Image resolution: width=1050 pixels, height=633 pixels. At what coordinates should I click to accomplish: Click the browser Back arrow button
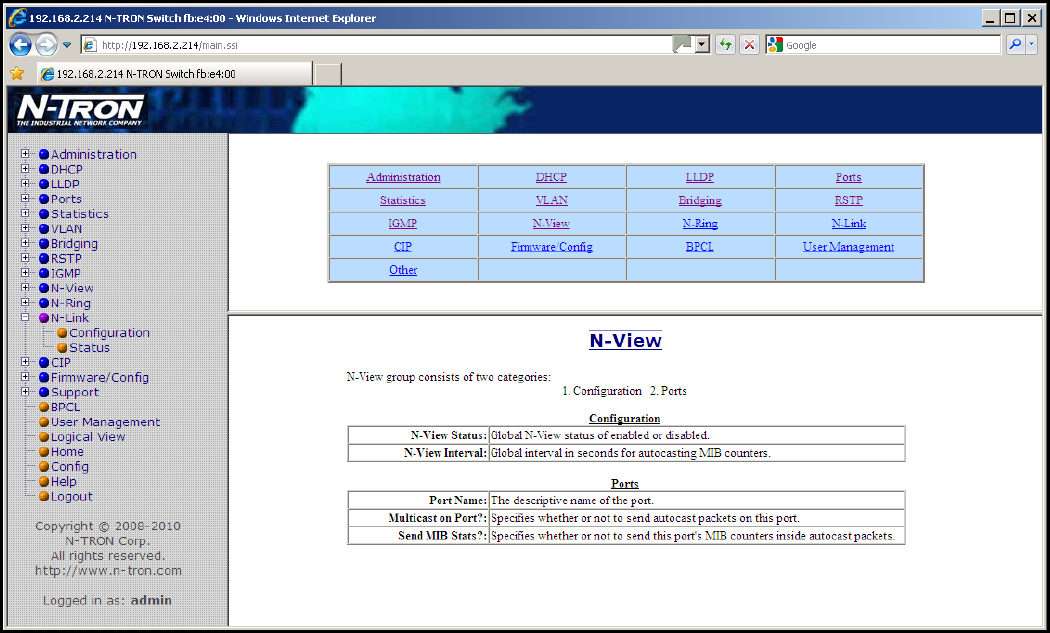pyautogui.click(x=21, y=45)
